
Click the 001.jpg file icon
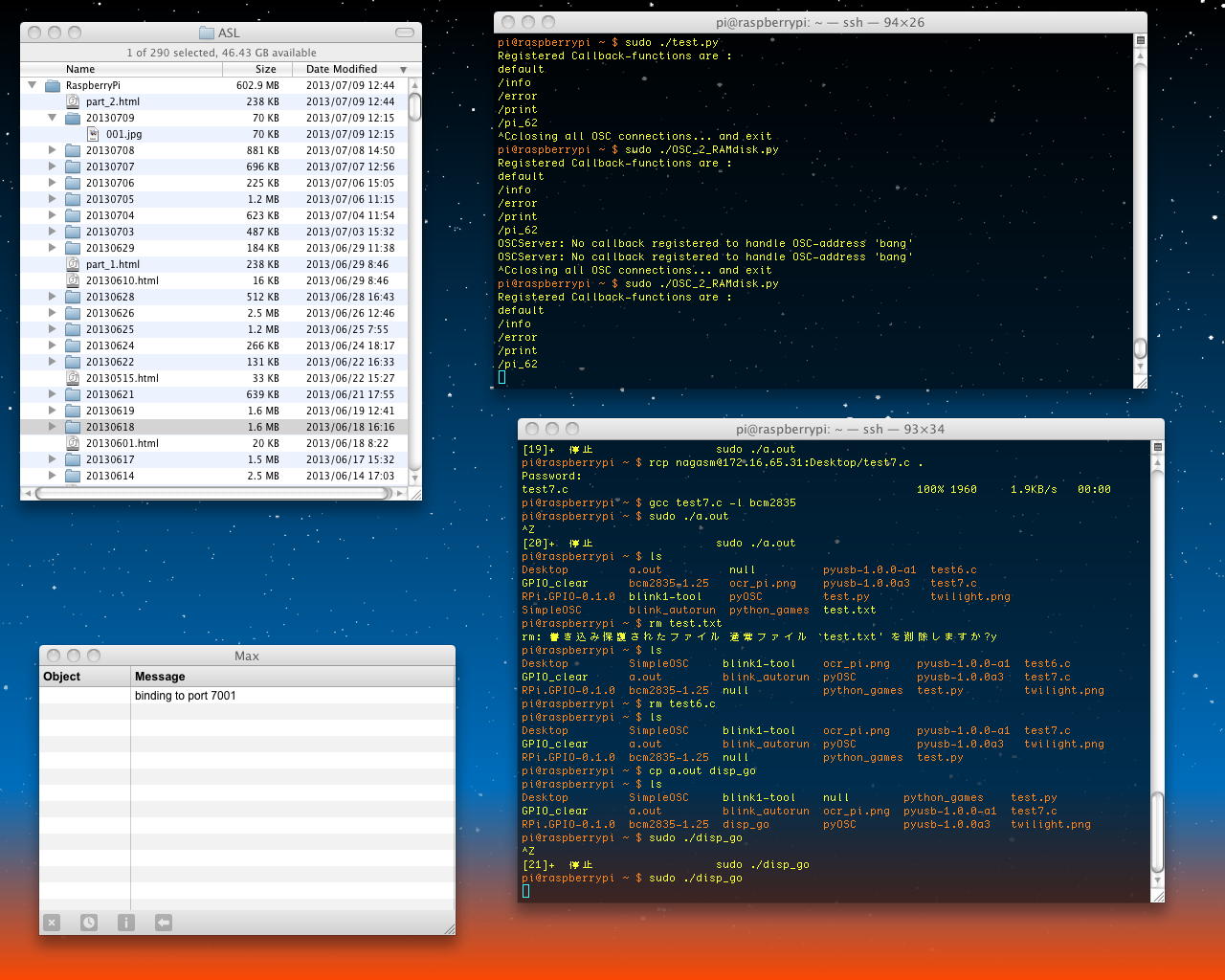point(93,134)
